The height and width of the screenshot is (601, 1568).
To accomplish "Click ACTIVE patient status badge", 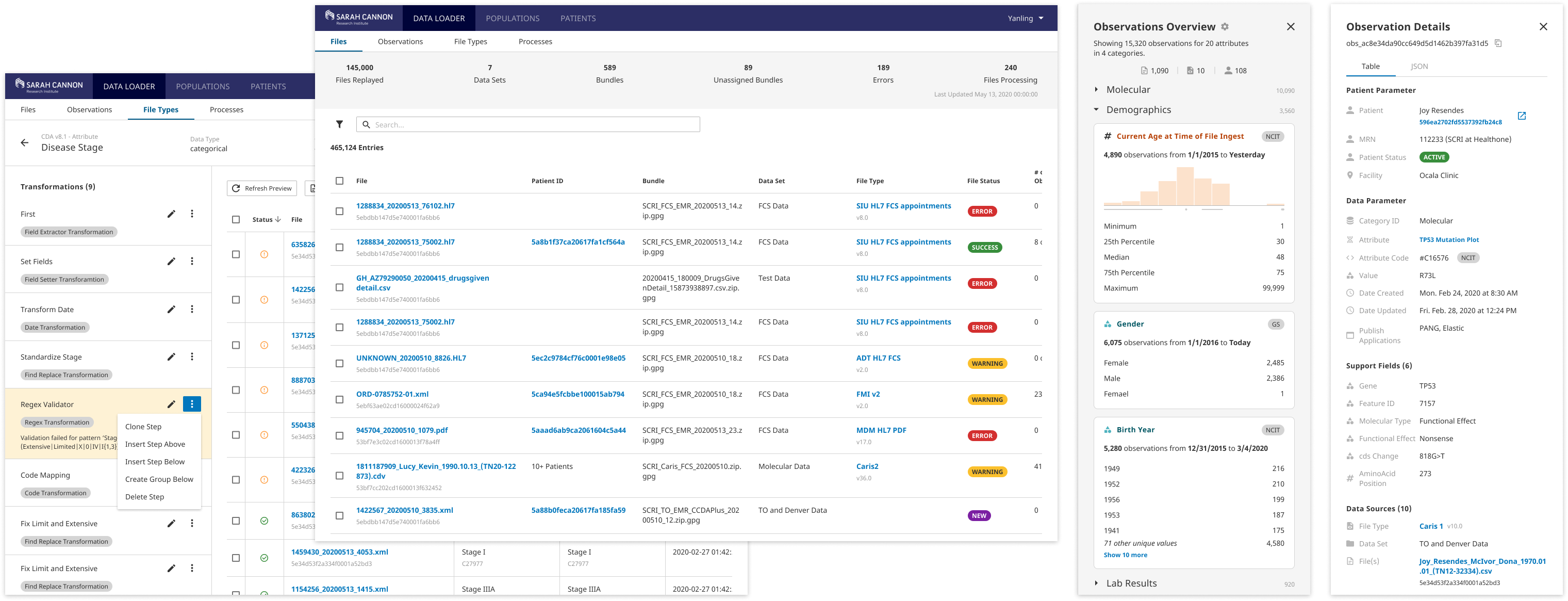I will point(1434,157).
